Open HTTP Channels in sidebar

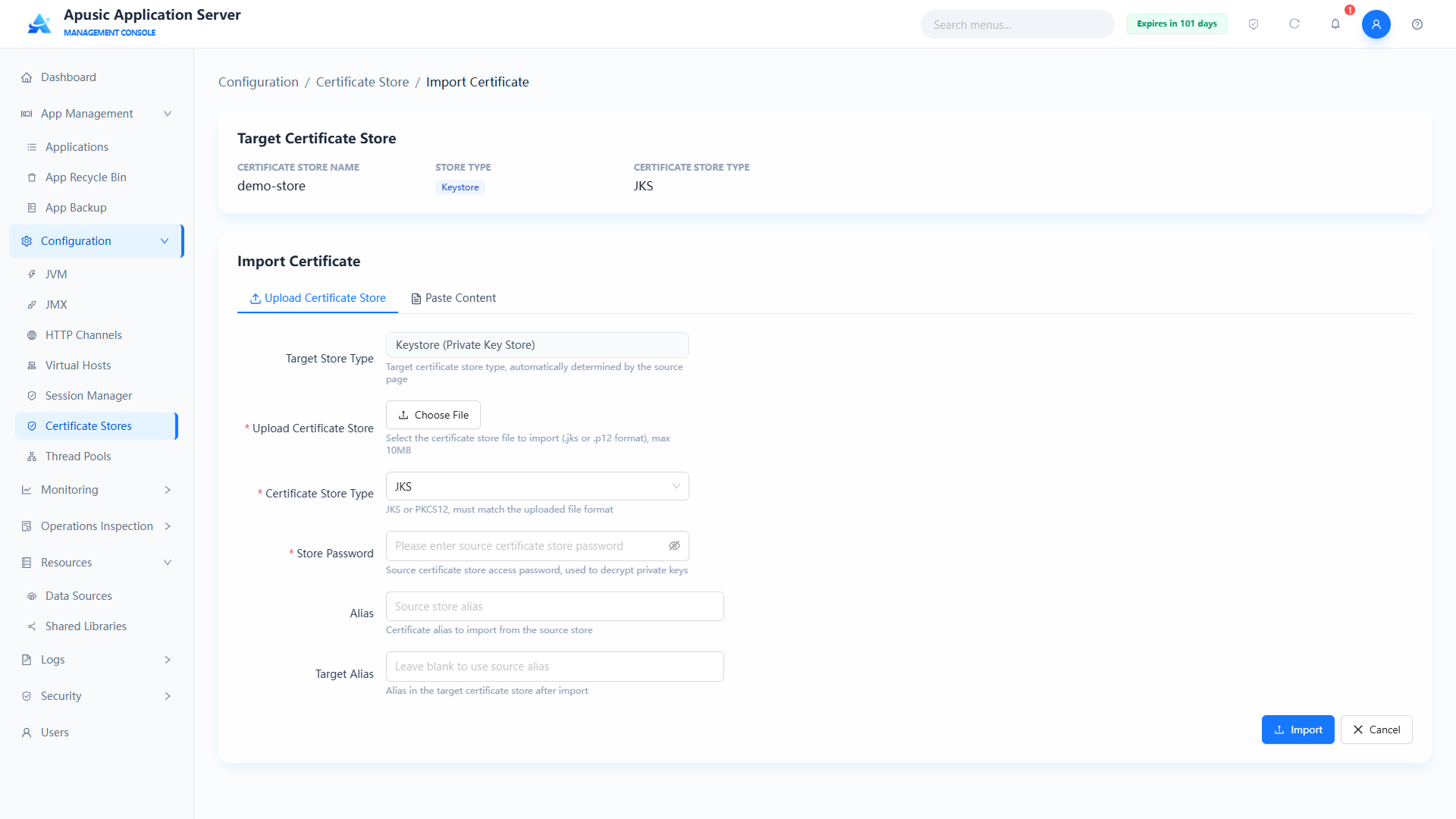click(x=96, y=335)
